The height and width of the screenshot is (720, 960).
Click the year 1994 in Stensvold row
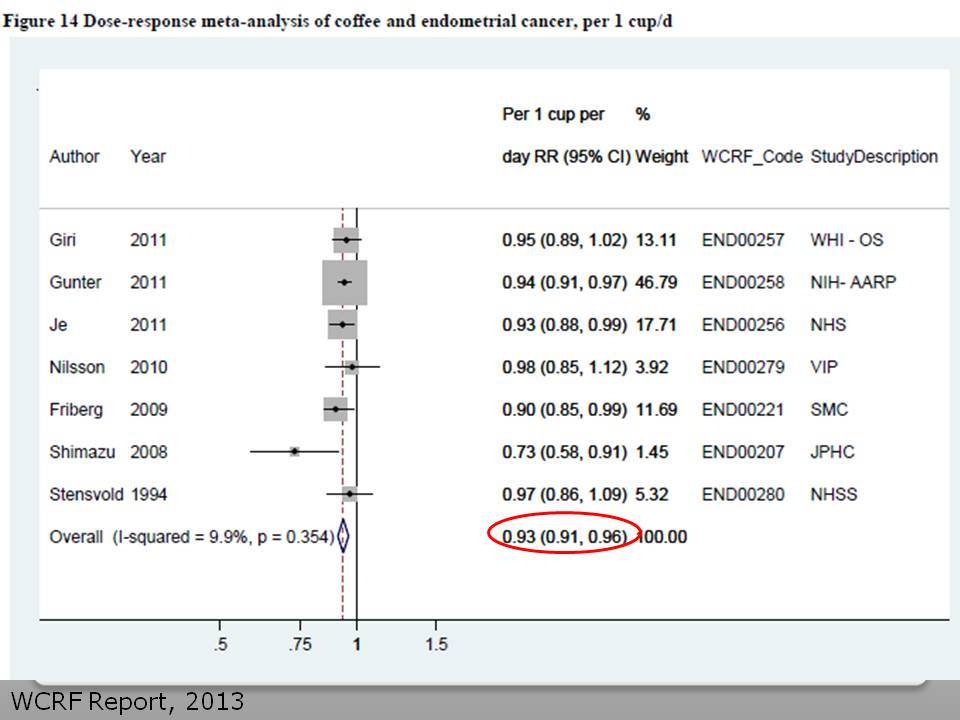click(148, 494)
